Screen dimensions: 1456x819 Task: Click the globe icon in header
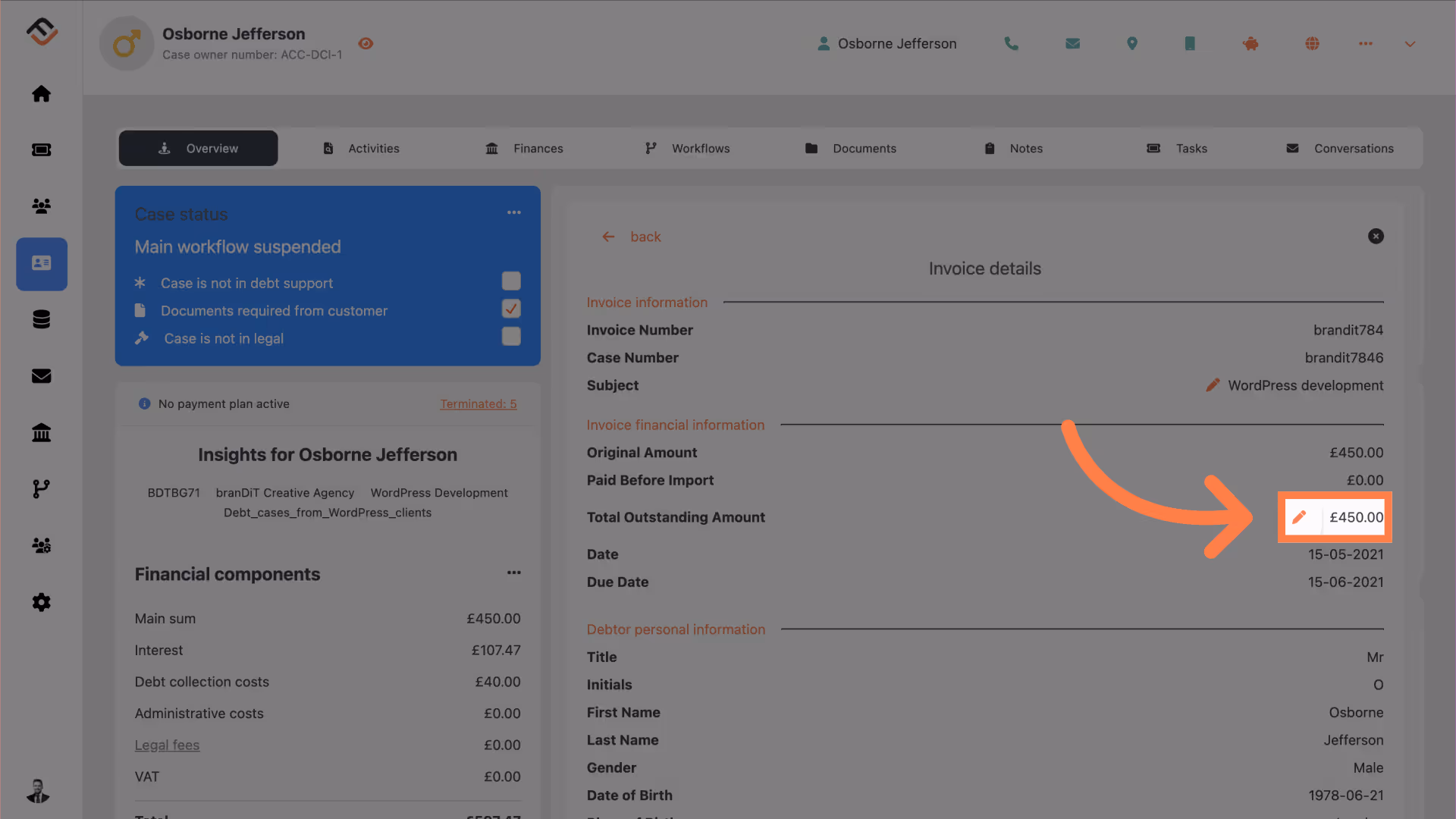point(1312,44)
